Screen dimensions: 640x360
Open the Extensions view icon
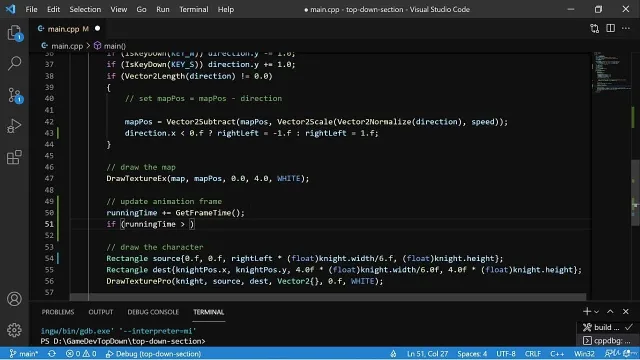click(14, 157)
